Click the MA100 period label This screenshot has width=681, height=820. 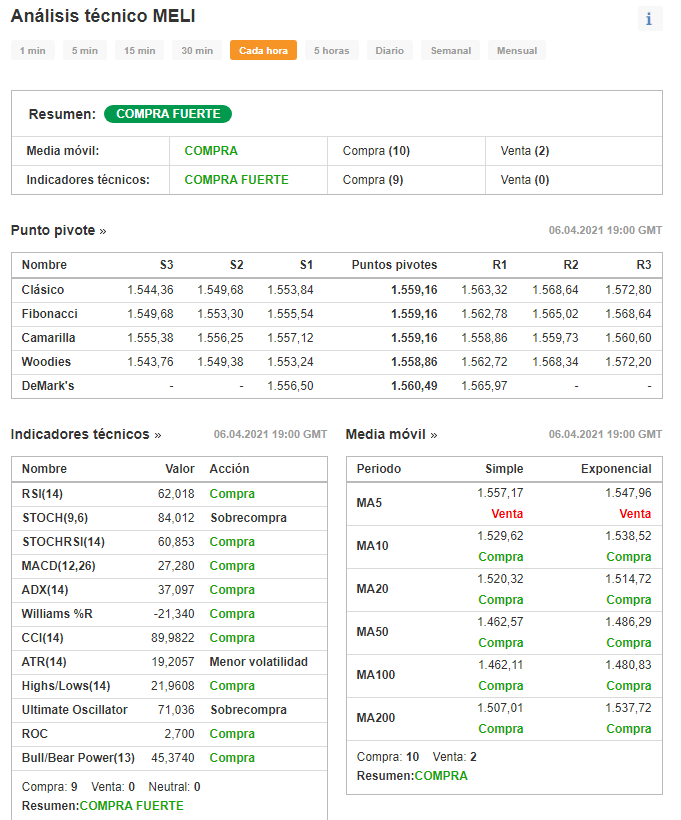tap(376, 675)
